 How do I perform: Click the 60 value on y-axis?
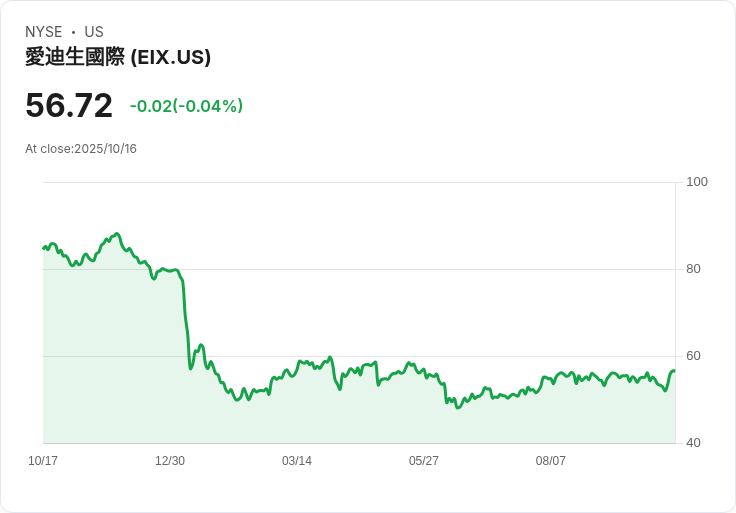click(x=693, y=356)
